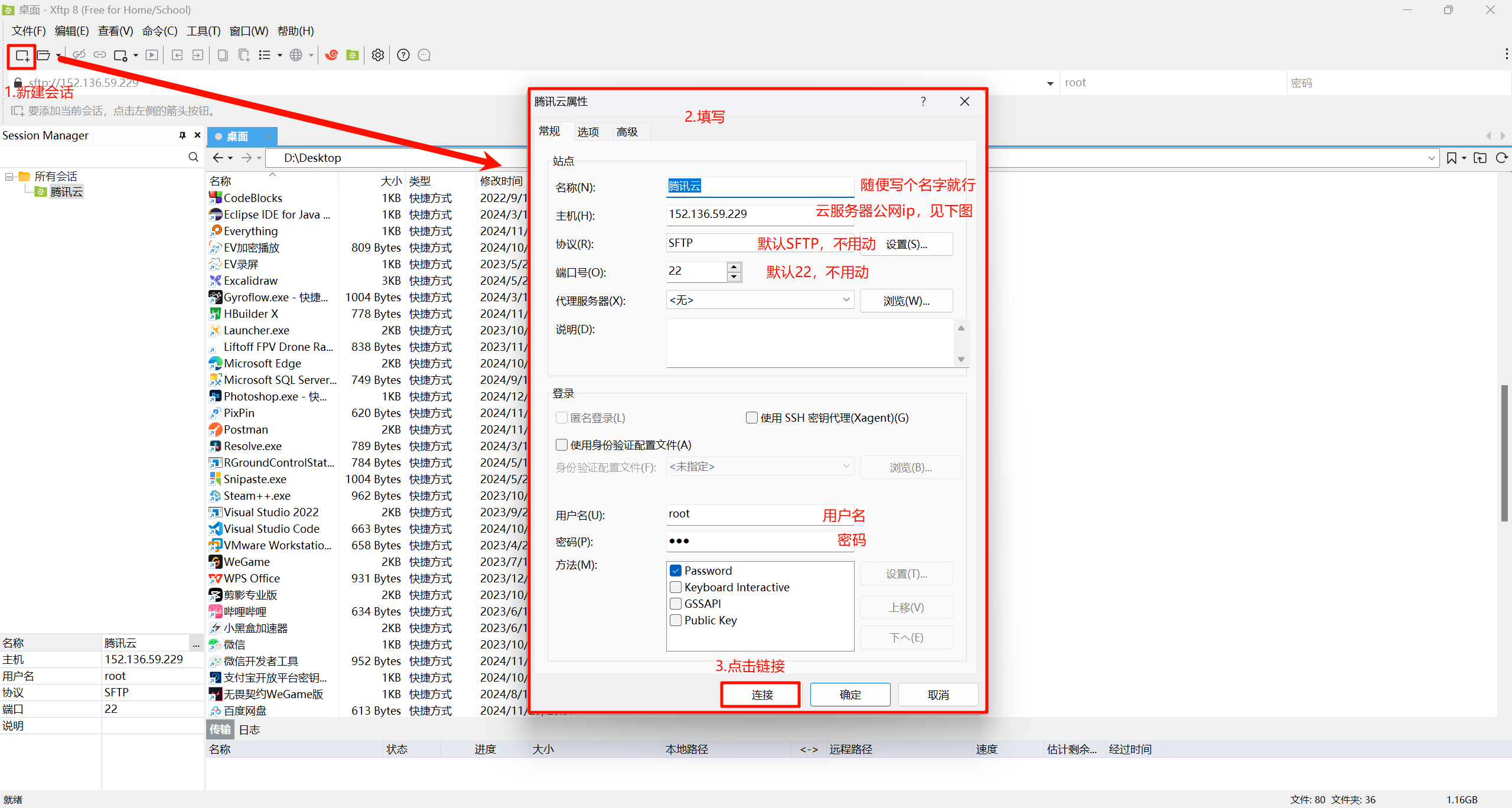Screen dimensions: 1512x808
Task: Launch Xshell from the red swirl icon
Action: [331, 56]
